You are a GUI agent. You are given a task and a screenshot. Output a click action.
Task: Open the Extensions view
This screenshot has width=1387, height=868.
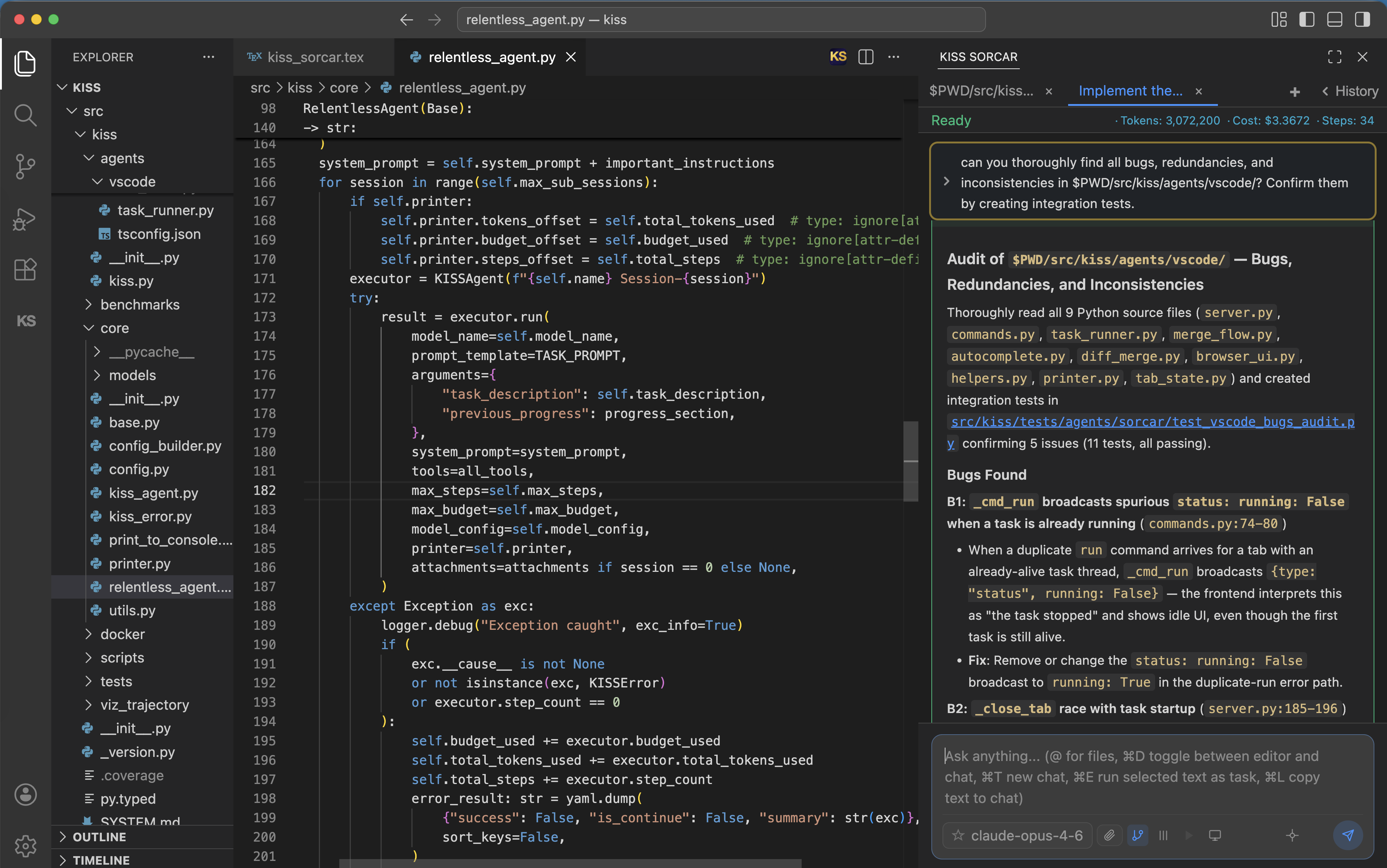(25, 269)
